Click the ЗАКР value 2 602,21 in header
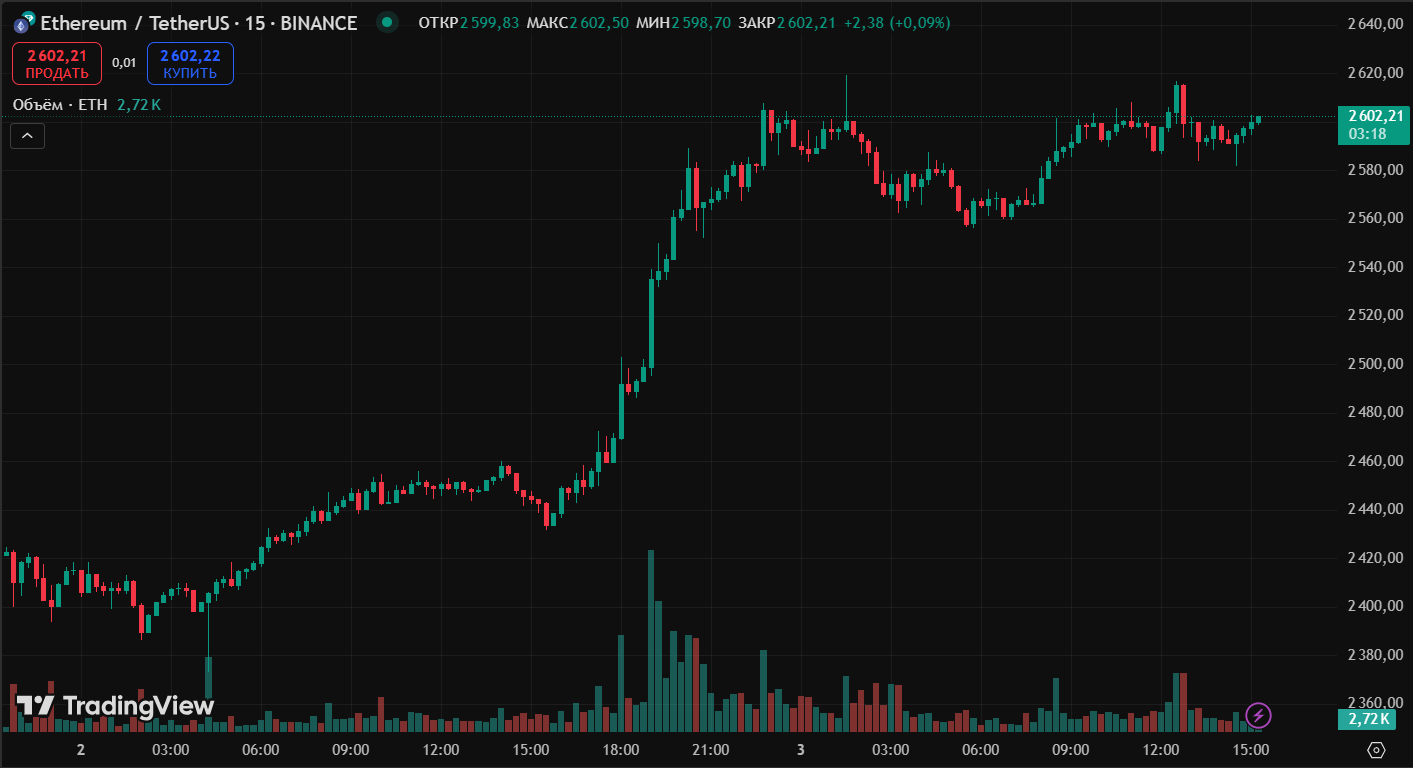Viewport: 1413px width, 768px height. point(806,23)
